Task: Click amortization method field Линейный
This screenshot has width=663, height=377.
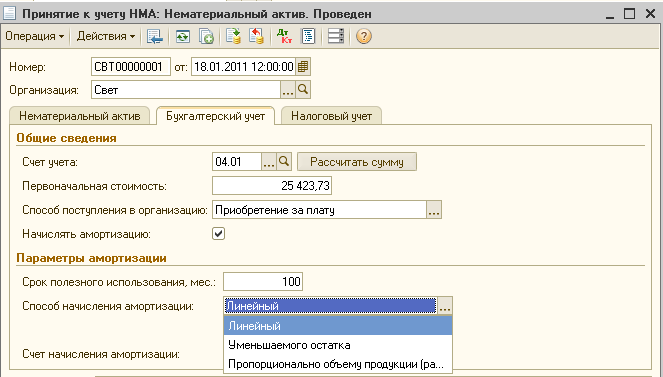Action: point(331,306)
